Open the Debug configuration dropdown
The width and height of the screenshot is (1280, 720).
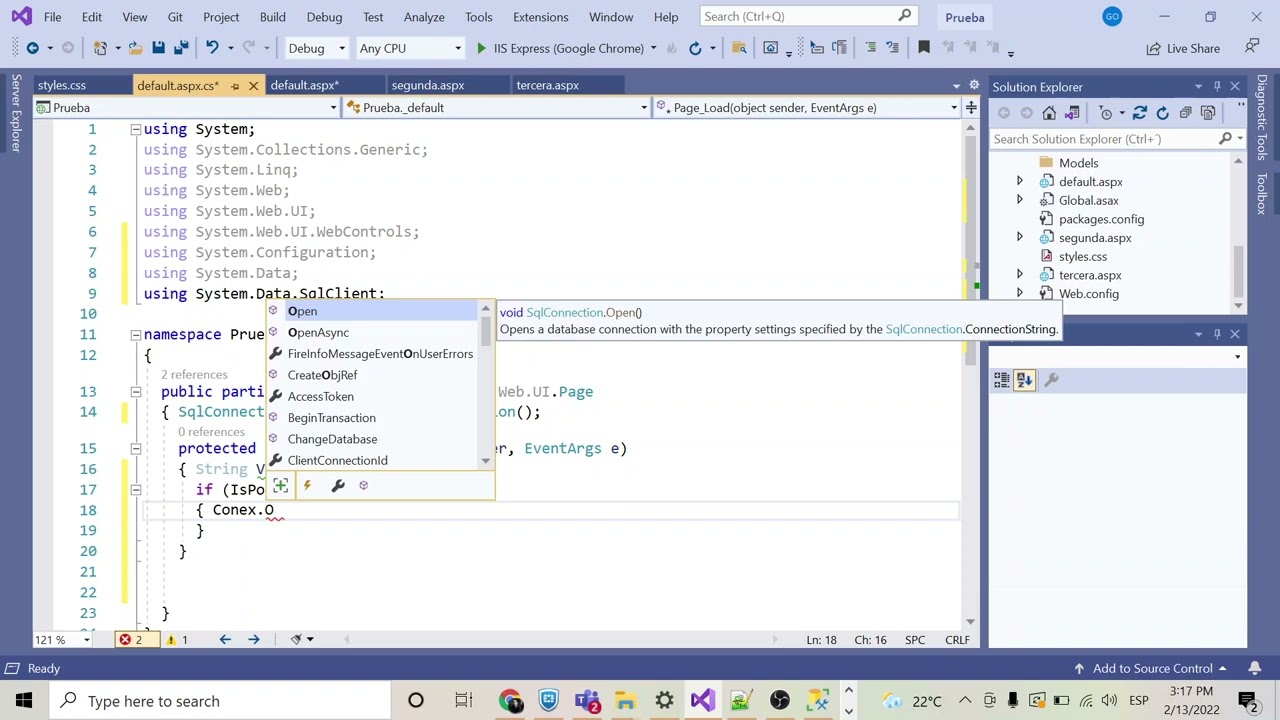[x=316, y=48]
